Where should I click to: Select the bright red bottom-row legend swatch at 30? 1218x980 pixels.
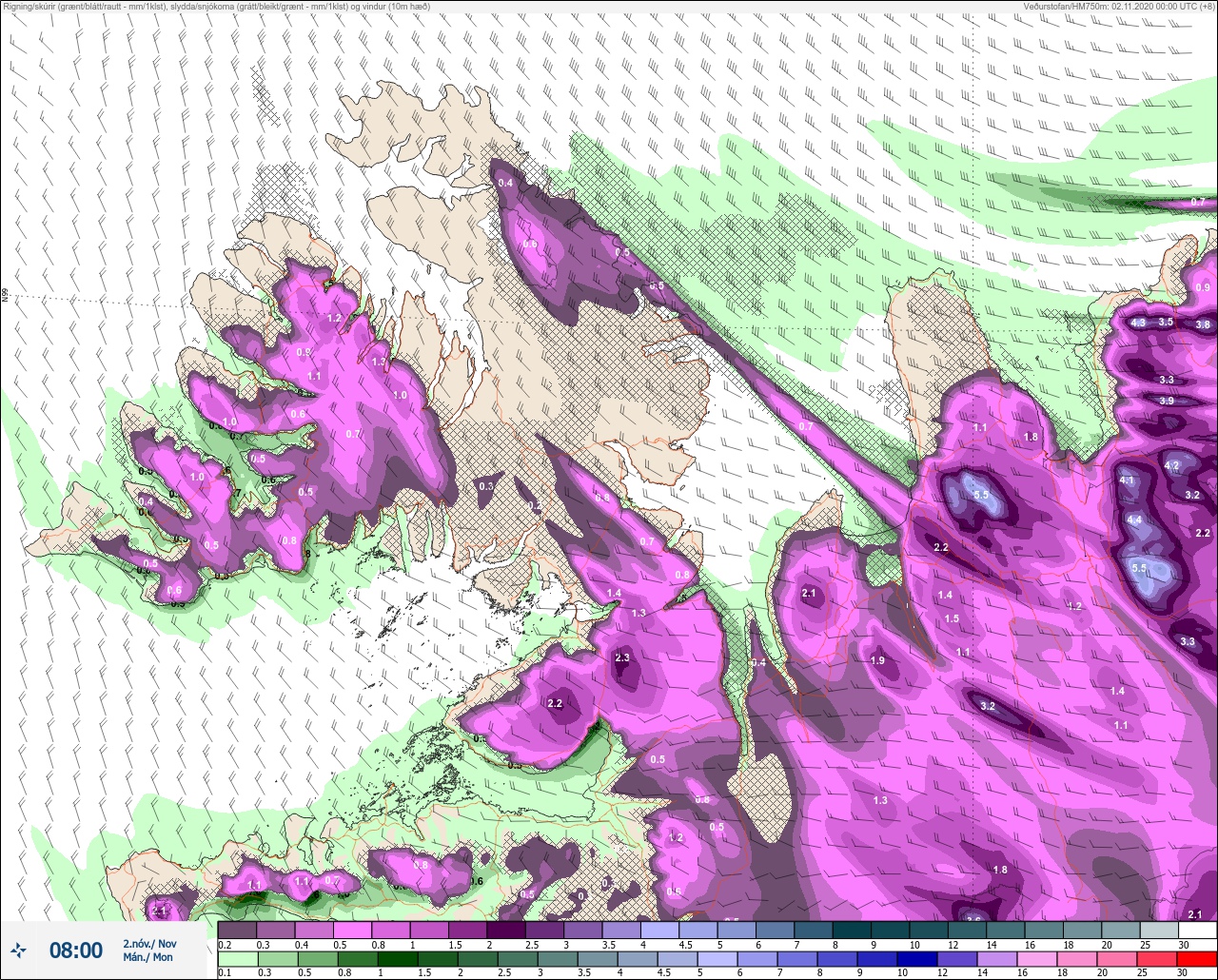coord(1197,958)
